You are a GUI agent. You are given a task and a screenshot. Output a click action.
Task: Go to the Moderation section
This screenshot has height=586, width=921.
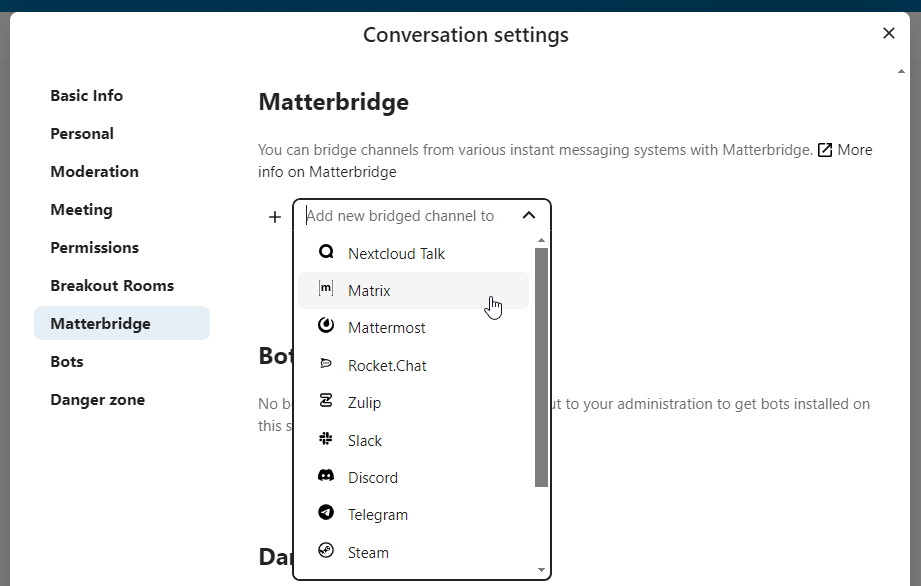coord(94,172)
